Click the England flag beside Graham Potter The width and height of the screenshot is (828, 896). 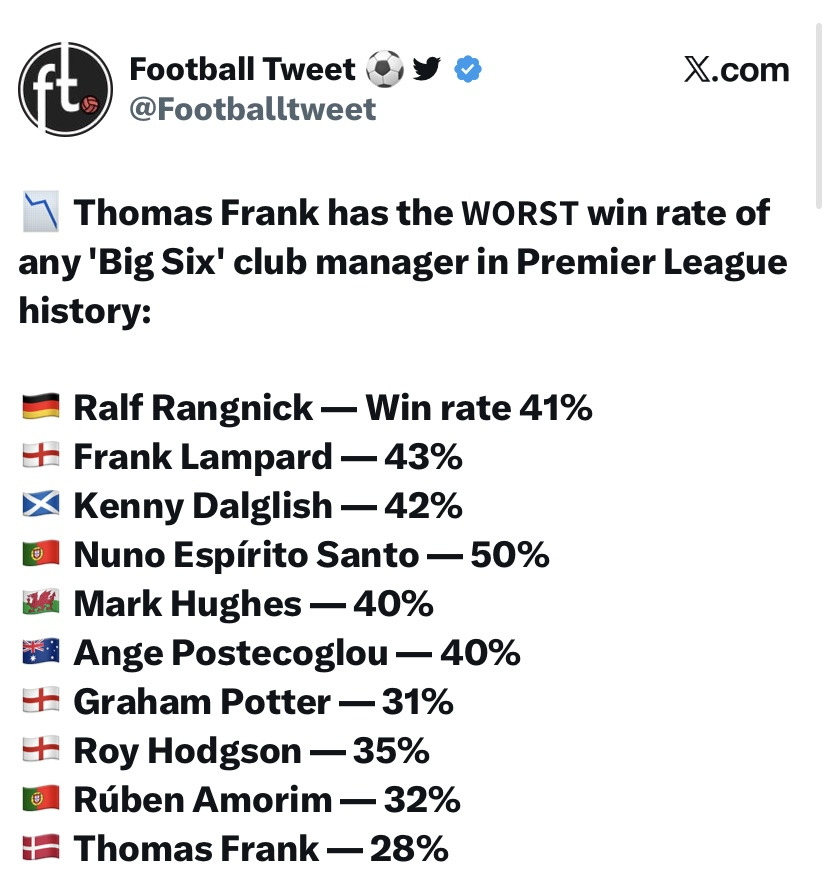(41, 701)
